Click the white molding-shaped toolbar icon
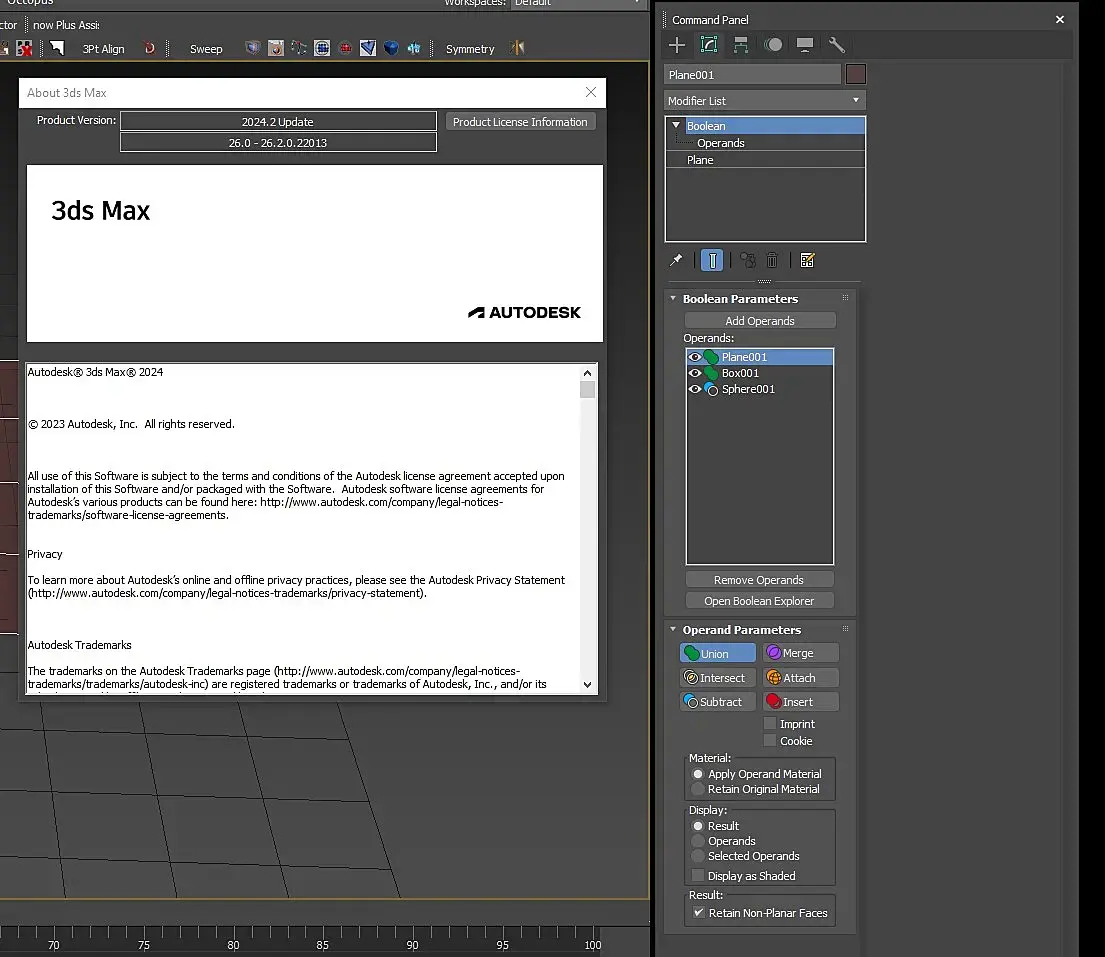 click(57, 48)
